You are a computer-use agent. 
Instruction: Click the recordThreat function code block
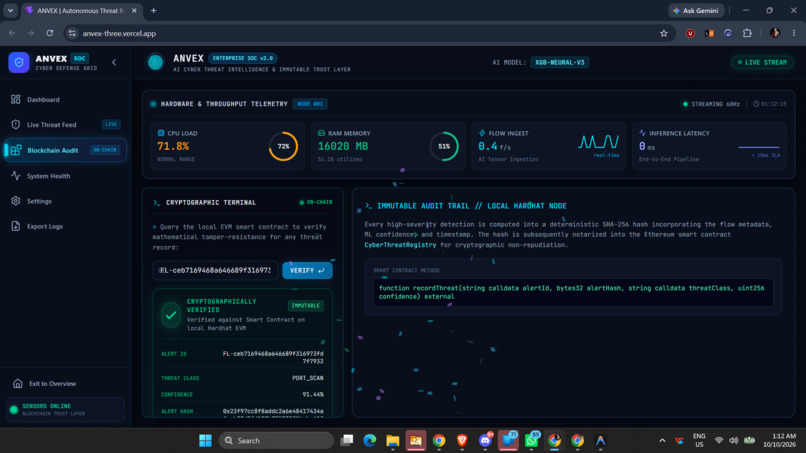point(574,292)
